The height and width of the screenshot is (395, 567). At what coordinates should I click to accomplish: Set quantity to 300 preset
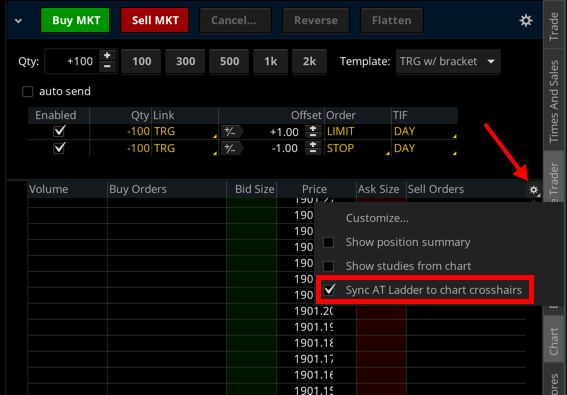coord(185,61)
